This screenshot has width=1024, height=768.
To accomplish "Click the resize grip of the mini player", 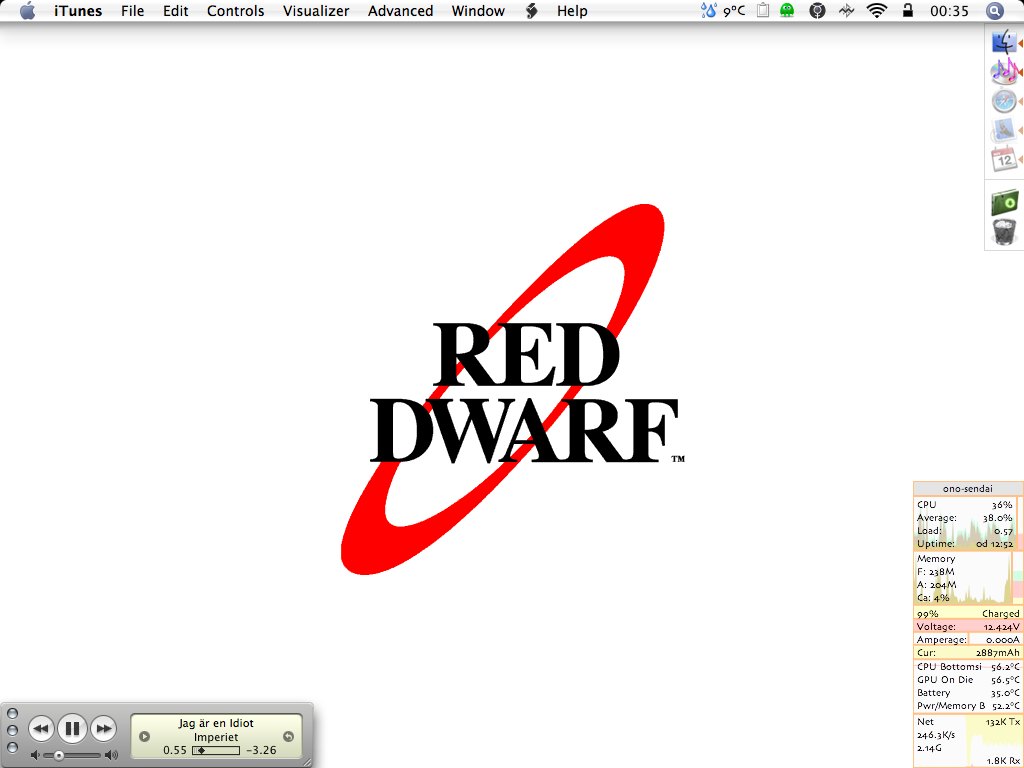I will (x=307, y=761).
